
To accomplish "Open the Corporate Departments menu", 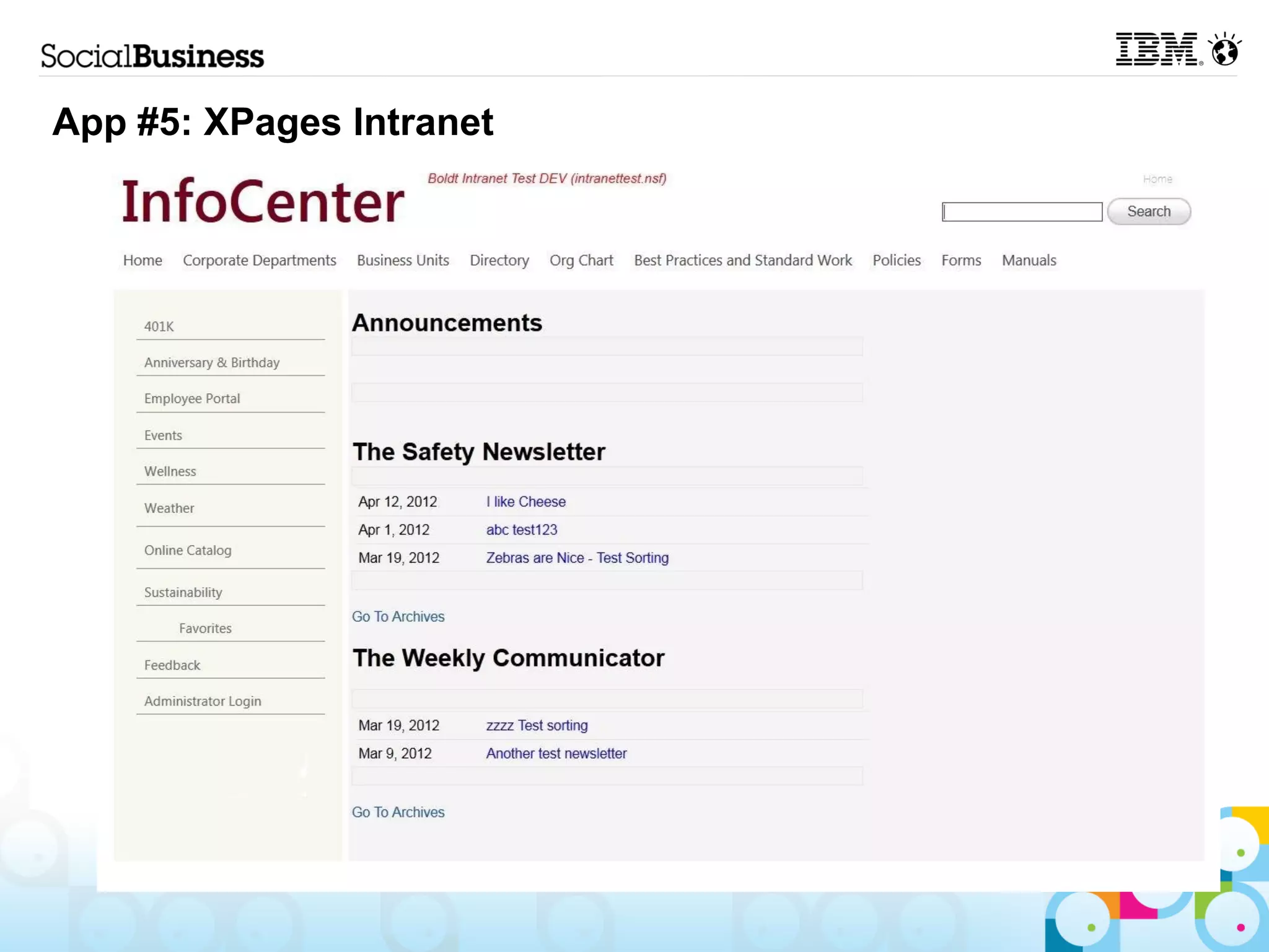I will tap(260, 260).
